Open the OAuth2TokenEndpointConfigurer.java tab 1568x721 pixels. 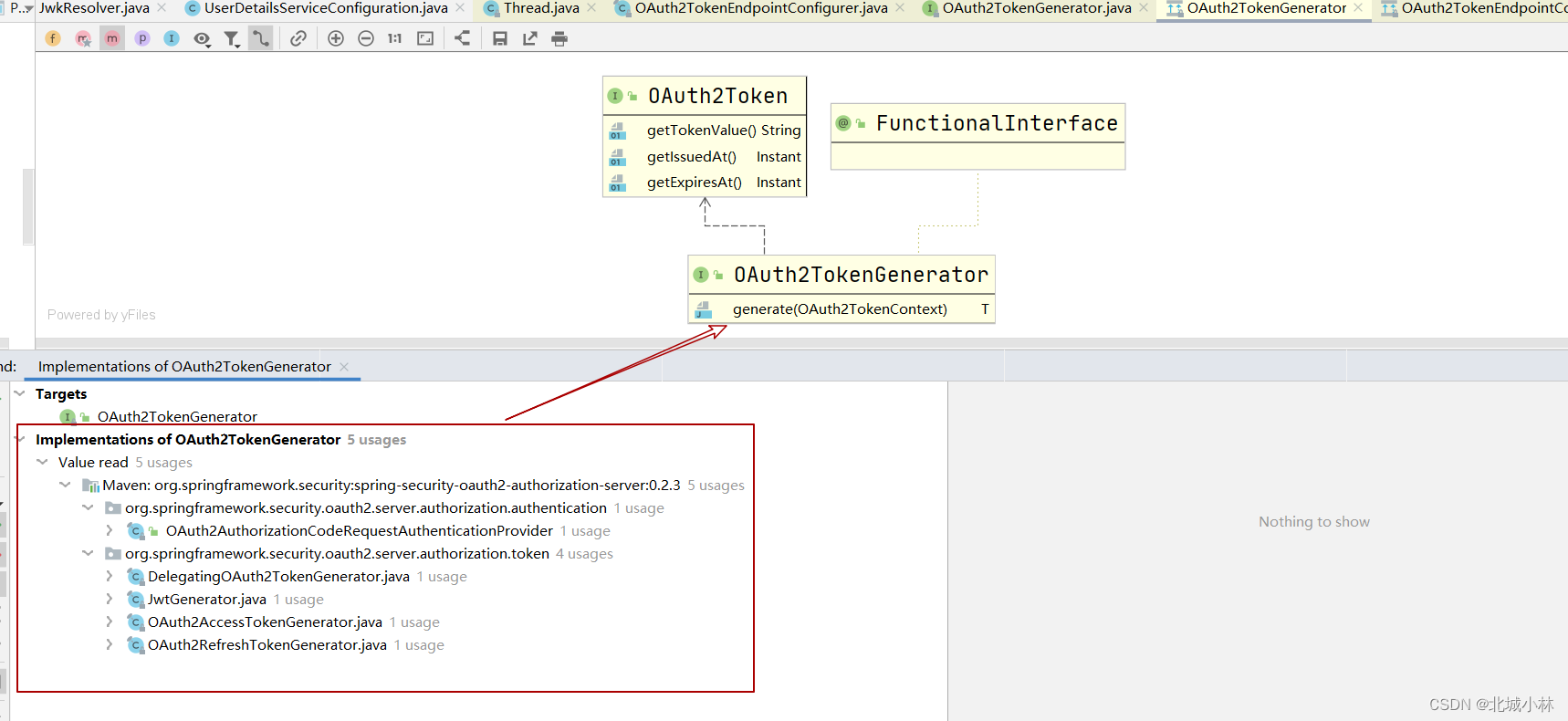coord(761,8)
